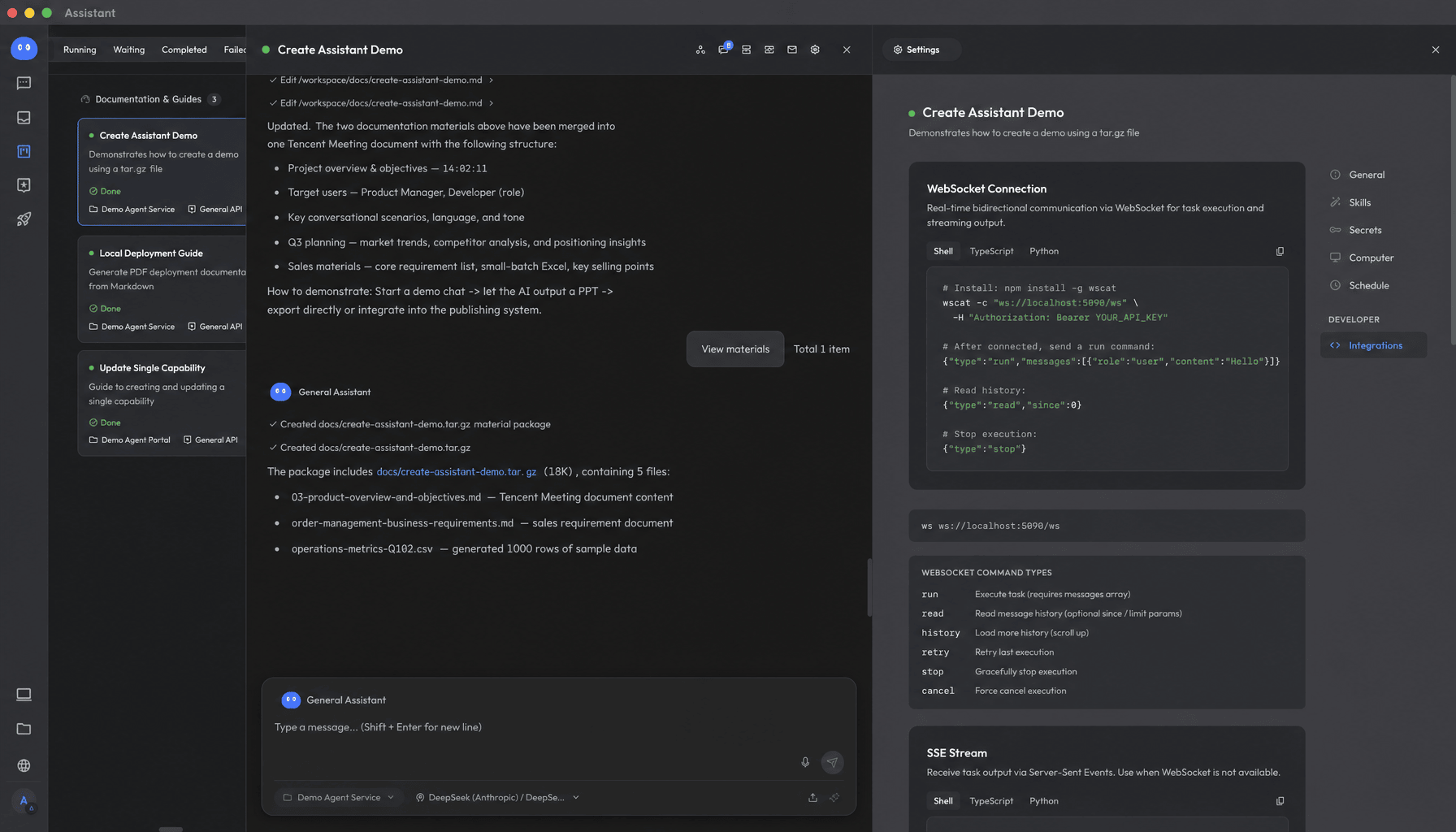This screenshot has height=832, width=1456.
Task: Click the blue assistant logo avatar
Action: point(24,48)
